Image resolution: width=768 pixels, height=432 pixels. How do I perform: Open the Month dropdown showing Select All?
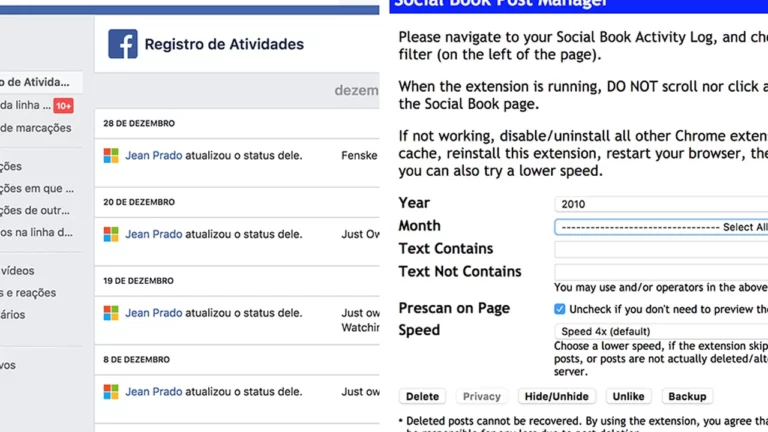661,227
